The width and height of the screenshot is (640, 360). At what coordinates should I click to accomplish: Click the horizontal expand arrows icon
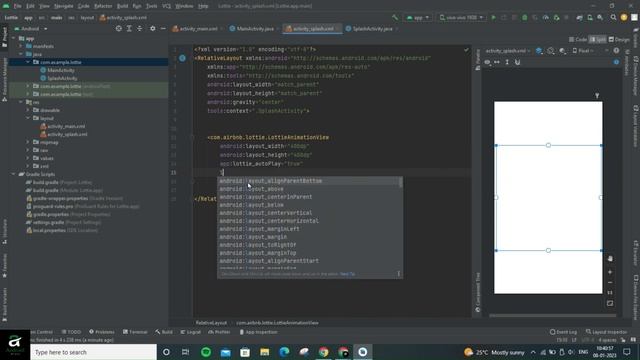[497, 62]
